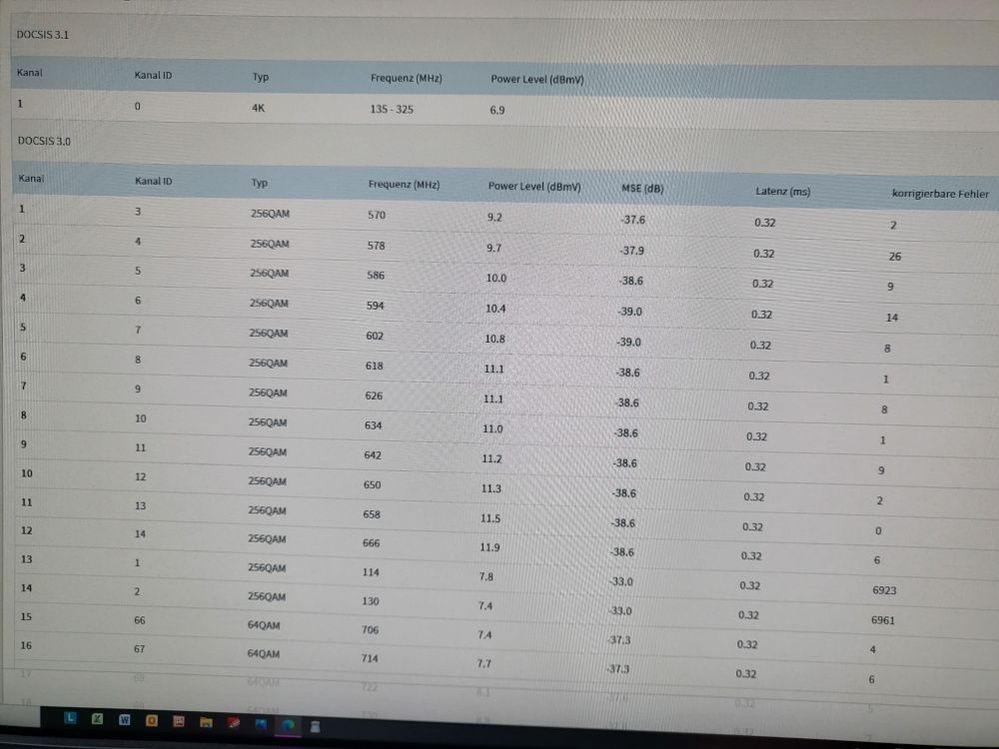Select '64QAM' type cell at 706 MHz
Viewport: 999px width, 749px height.
click(x=264, y=625)
